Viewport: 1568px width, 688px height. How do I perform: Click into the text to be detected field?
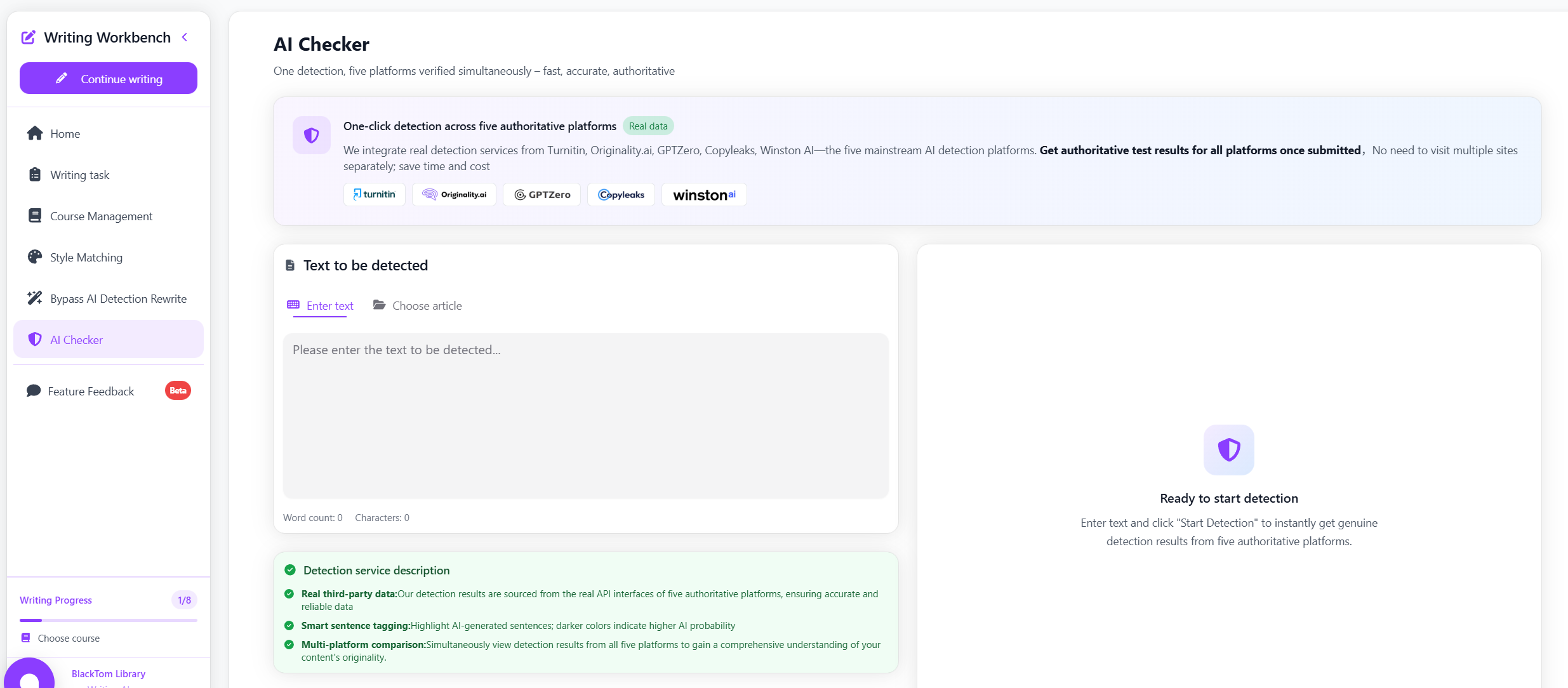[585, 416]
